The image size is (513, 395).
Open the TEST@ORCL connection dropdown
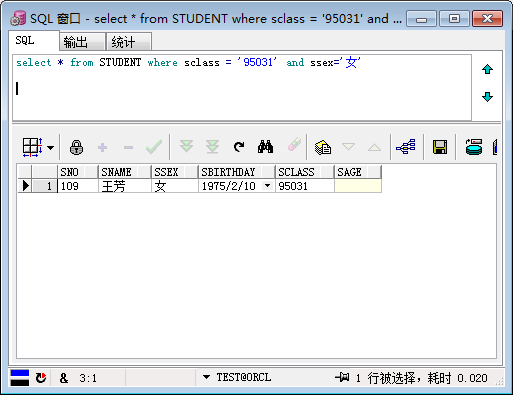click(x=206, y=377)
